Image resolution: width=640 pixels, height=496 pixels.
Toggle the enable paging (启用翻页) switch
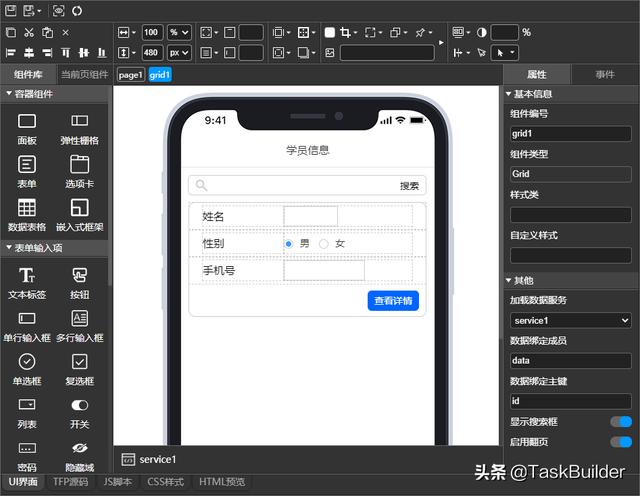[621, 442]
